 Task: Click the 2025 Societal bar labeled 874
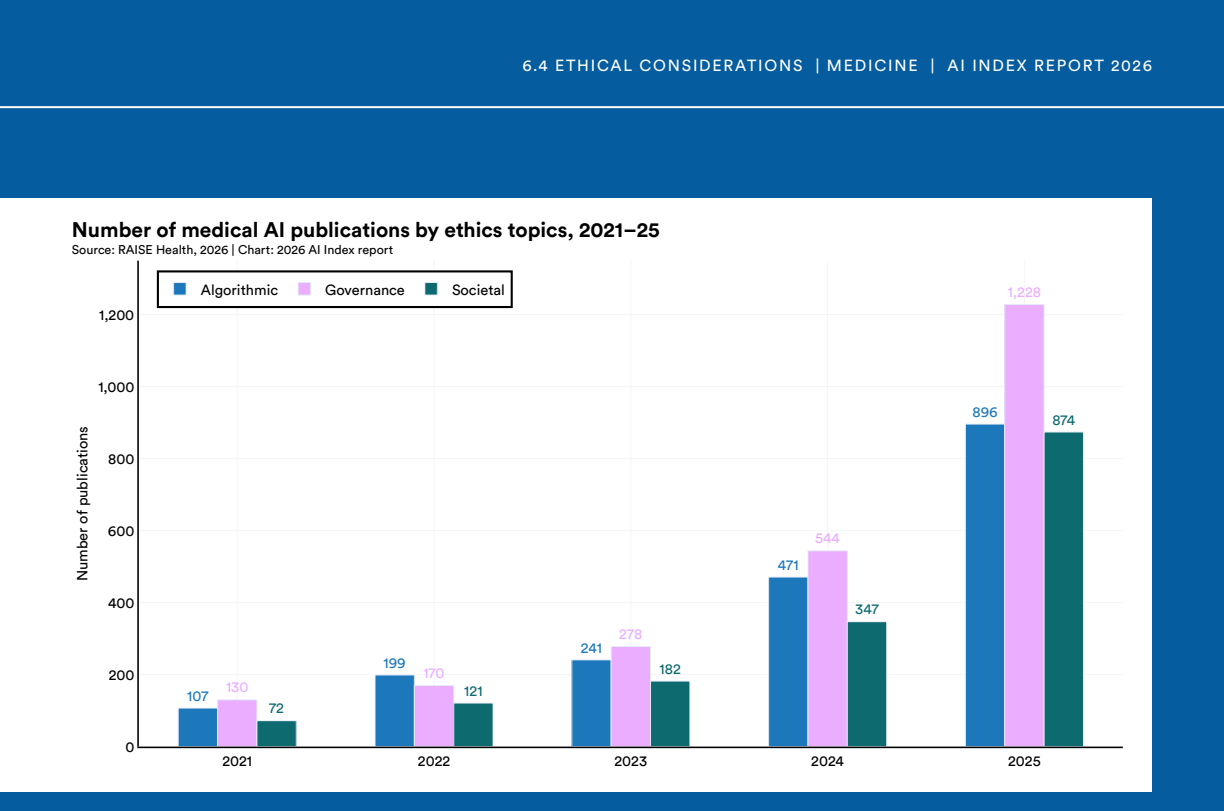1064,590
